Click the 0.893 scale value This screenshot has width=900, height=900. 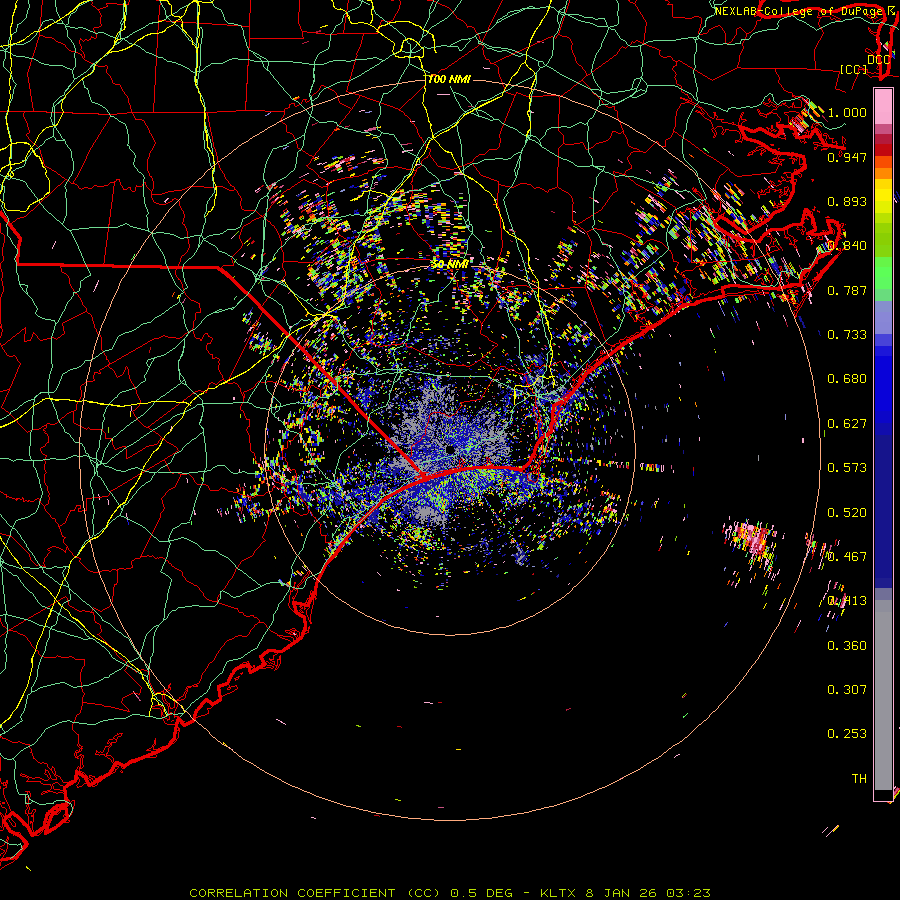point(847,201)
